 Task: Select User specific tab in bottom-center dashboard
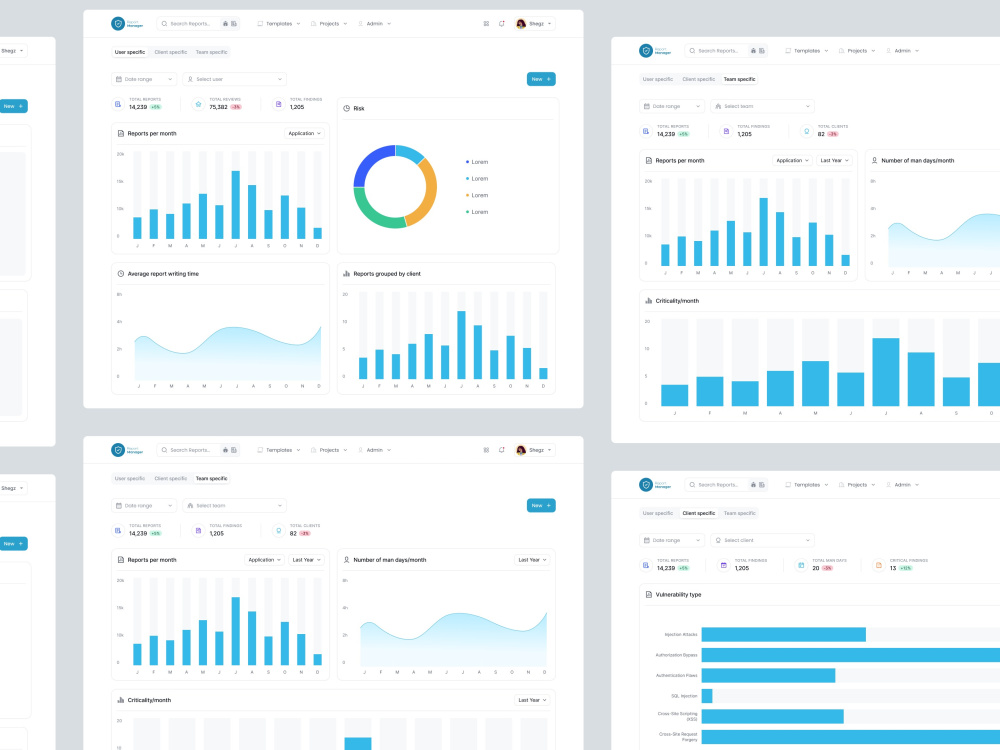click(130, 478)
